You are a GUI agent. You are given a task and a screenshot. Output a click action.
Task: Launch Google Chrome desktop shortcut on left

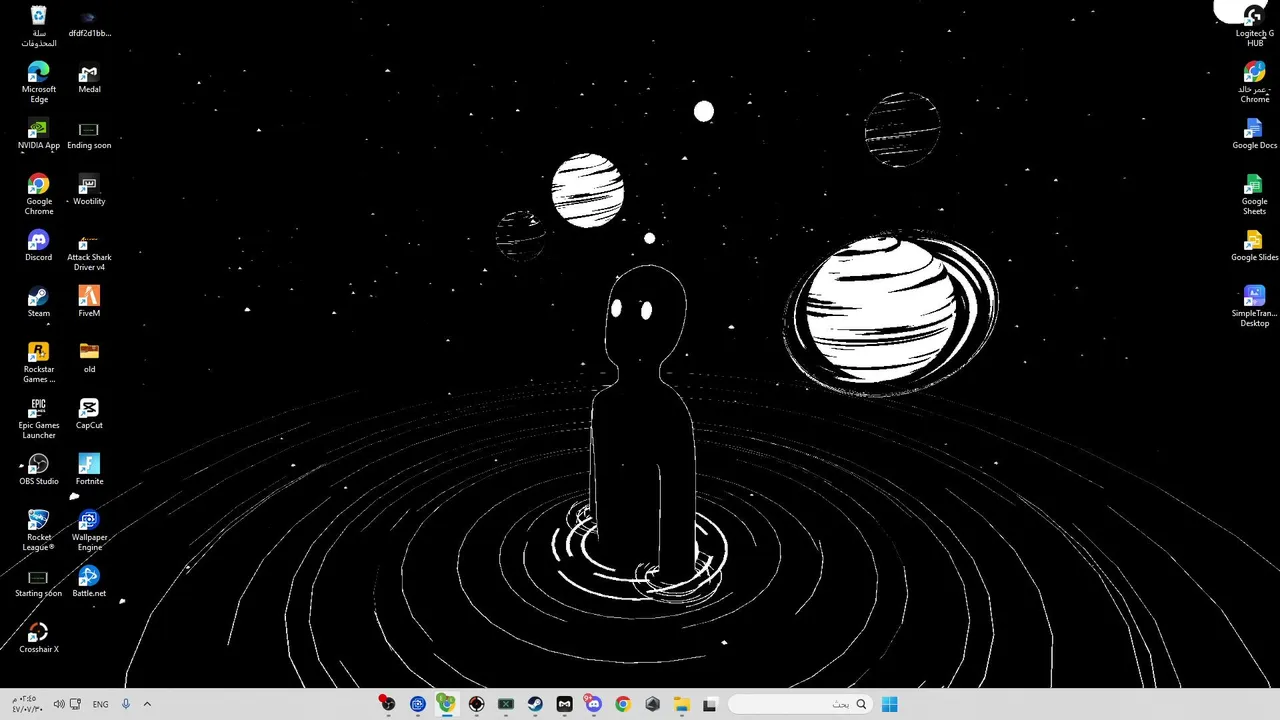(x=39, y=194)
